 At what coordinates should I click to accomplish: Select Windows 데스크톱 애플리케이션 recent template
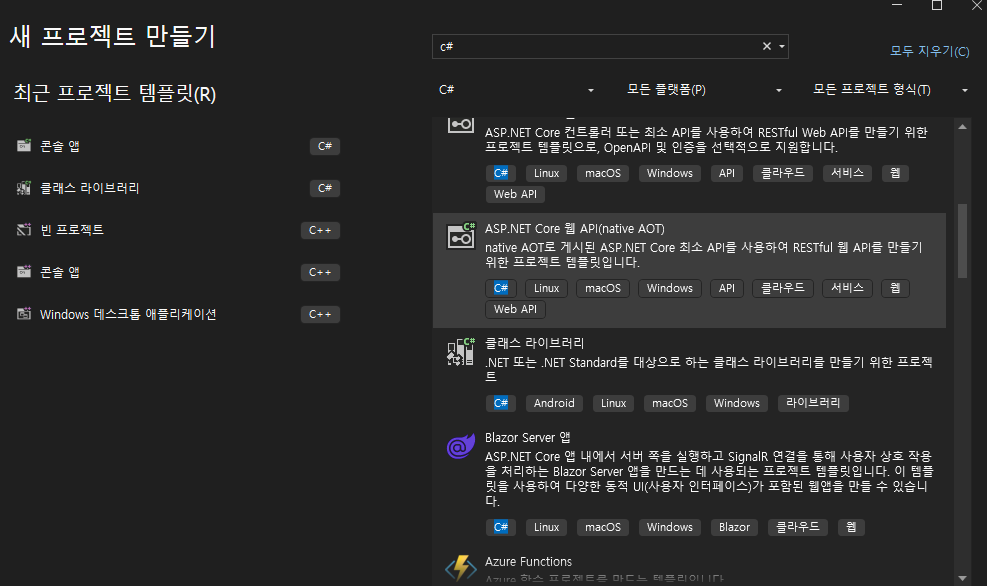pyautogui.click(x=178, y=313)
